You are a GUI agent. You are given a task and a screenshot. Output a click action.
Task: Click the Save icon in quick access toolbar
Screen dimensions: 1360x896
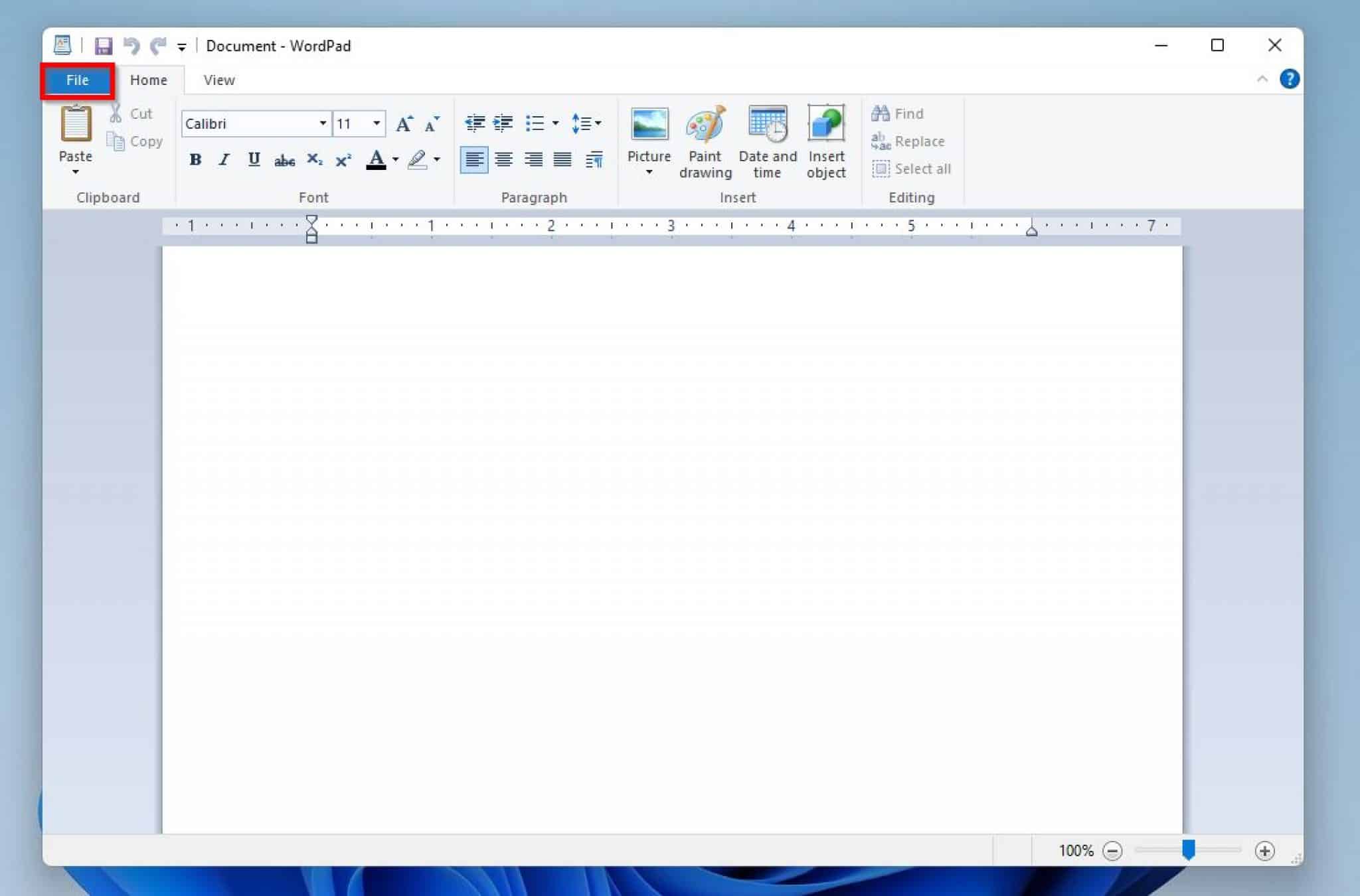point(103,46)
